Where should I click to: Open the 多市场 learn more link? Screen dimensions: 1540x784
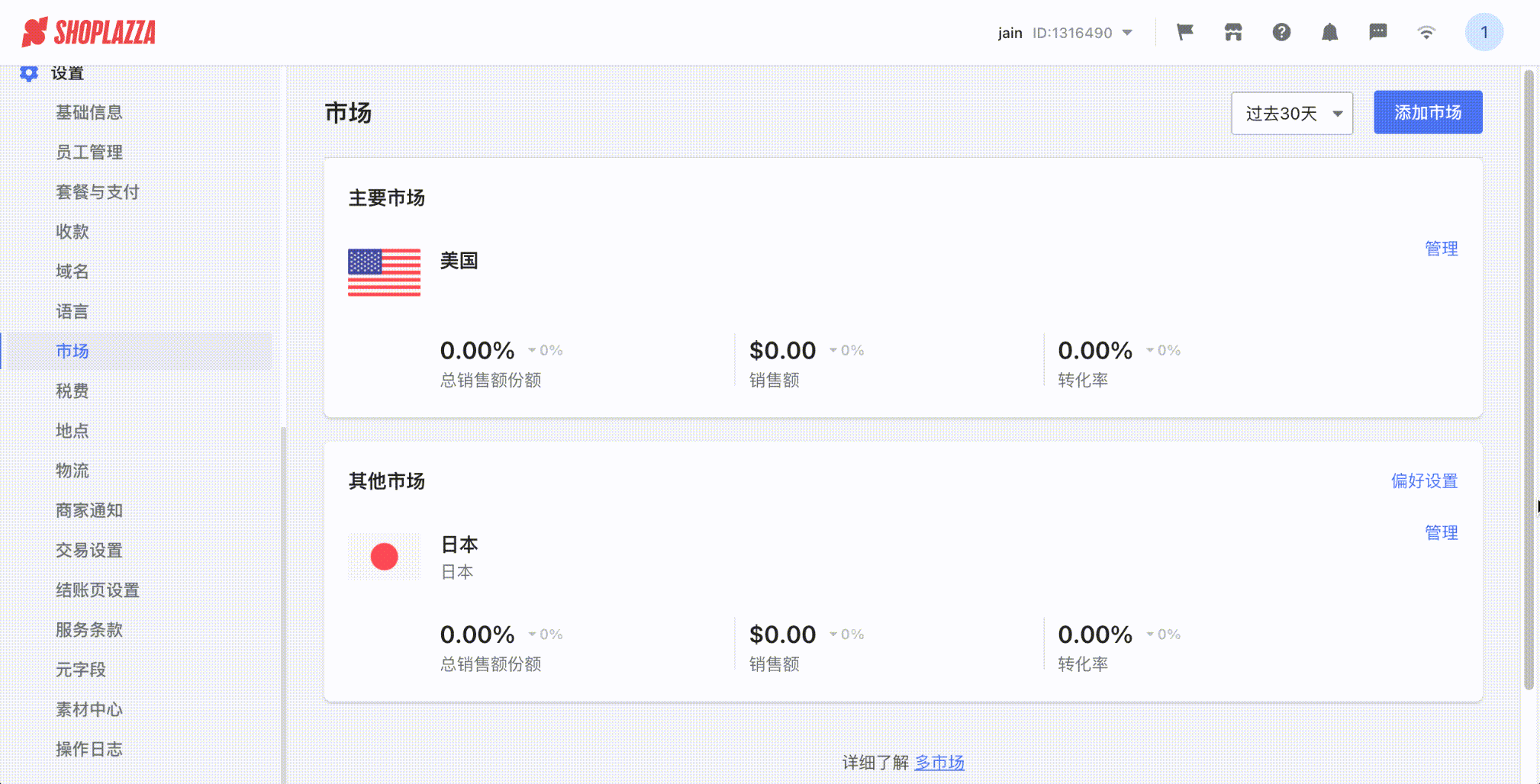click(x=939, y=763)
